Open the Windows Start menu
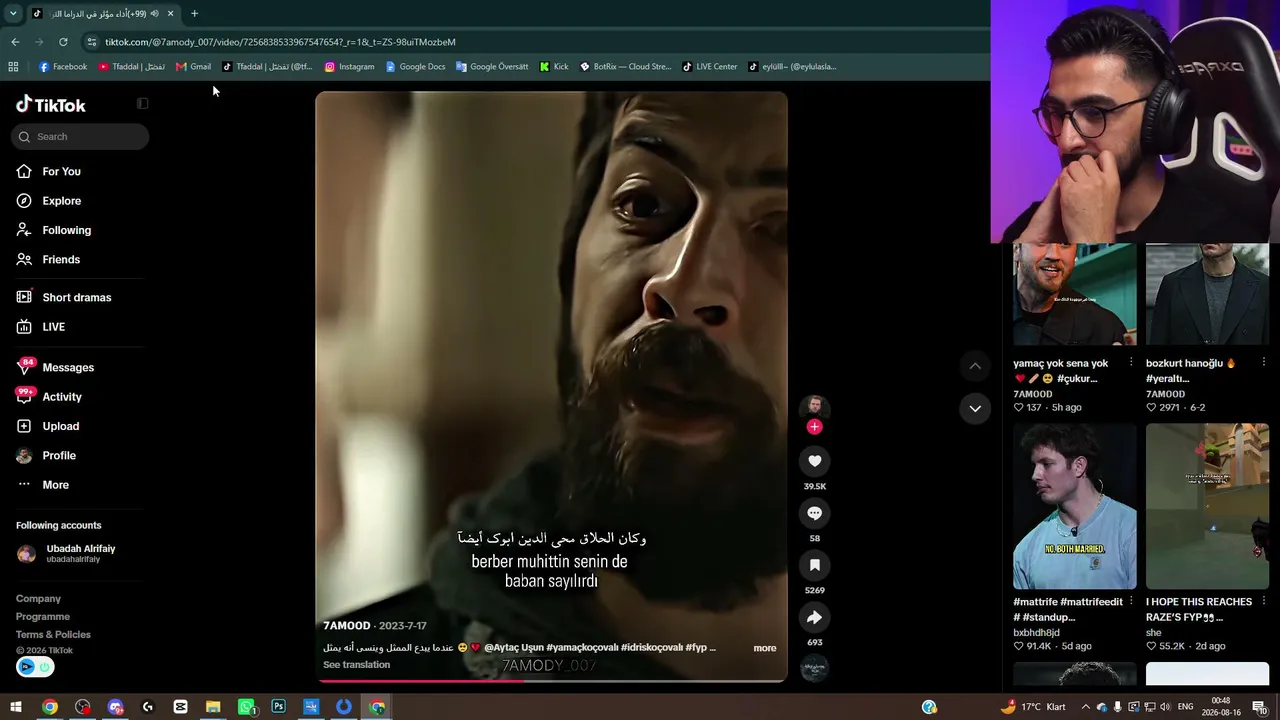 (16, 707)
